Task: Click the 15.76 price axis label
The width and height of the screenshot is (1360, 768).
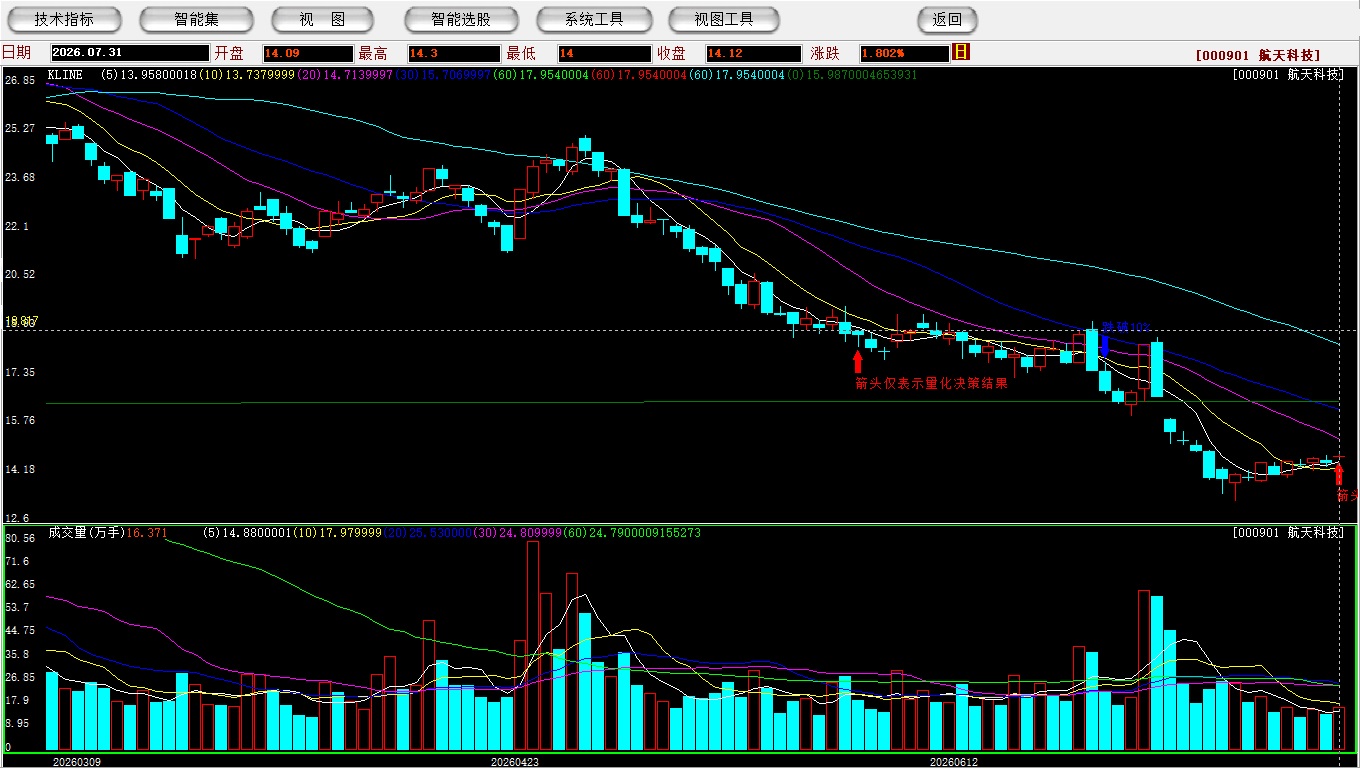Action: click(20, 421)
